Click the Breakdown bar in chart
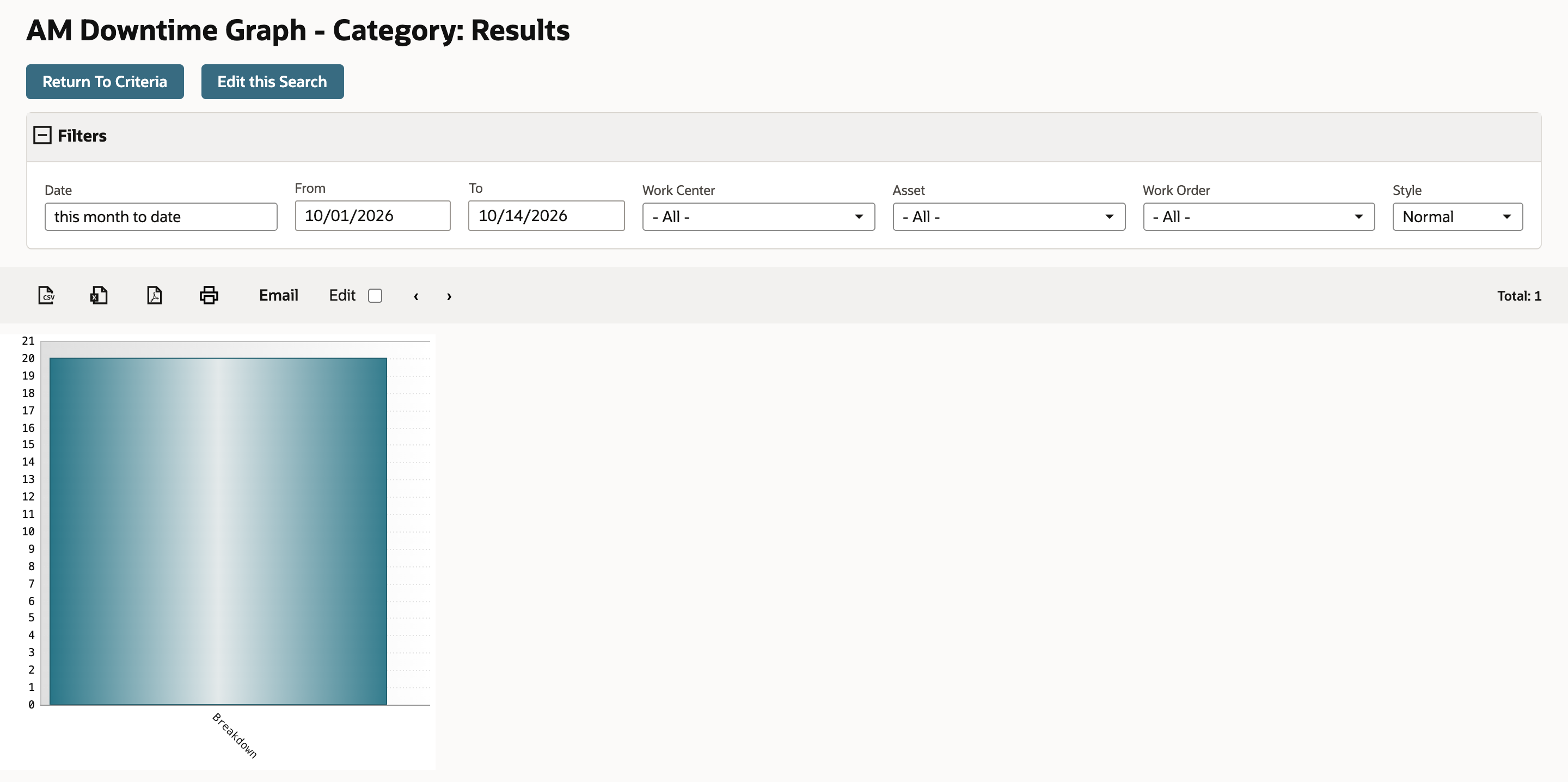The height and width of the screenshot is (782, 1568). [x=218, y=531]
